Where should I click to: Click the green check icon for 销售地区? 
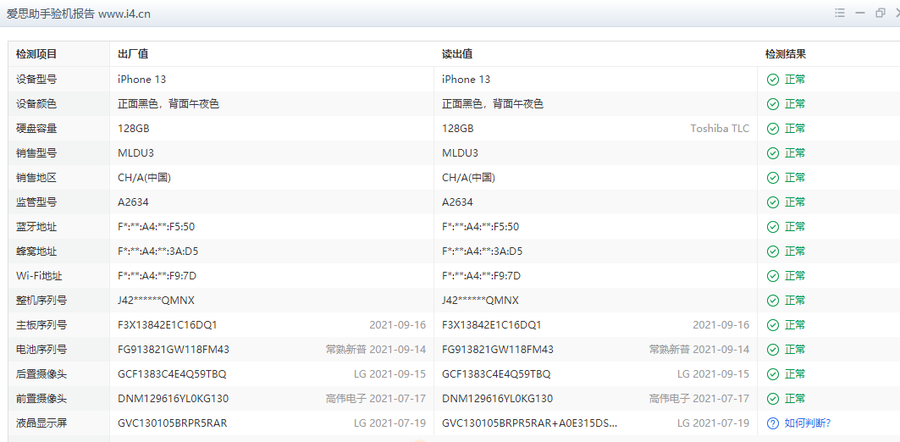[773, 177]
